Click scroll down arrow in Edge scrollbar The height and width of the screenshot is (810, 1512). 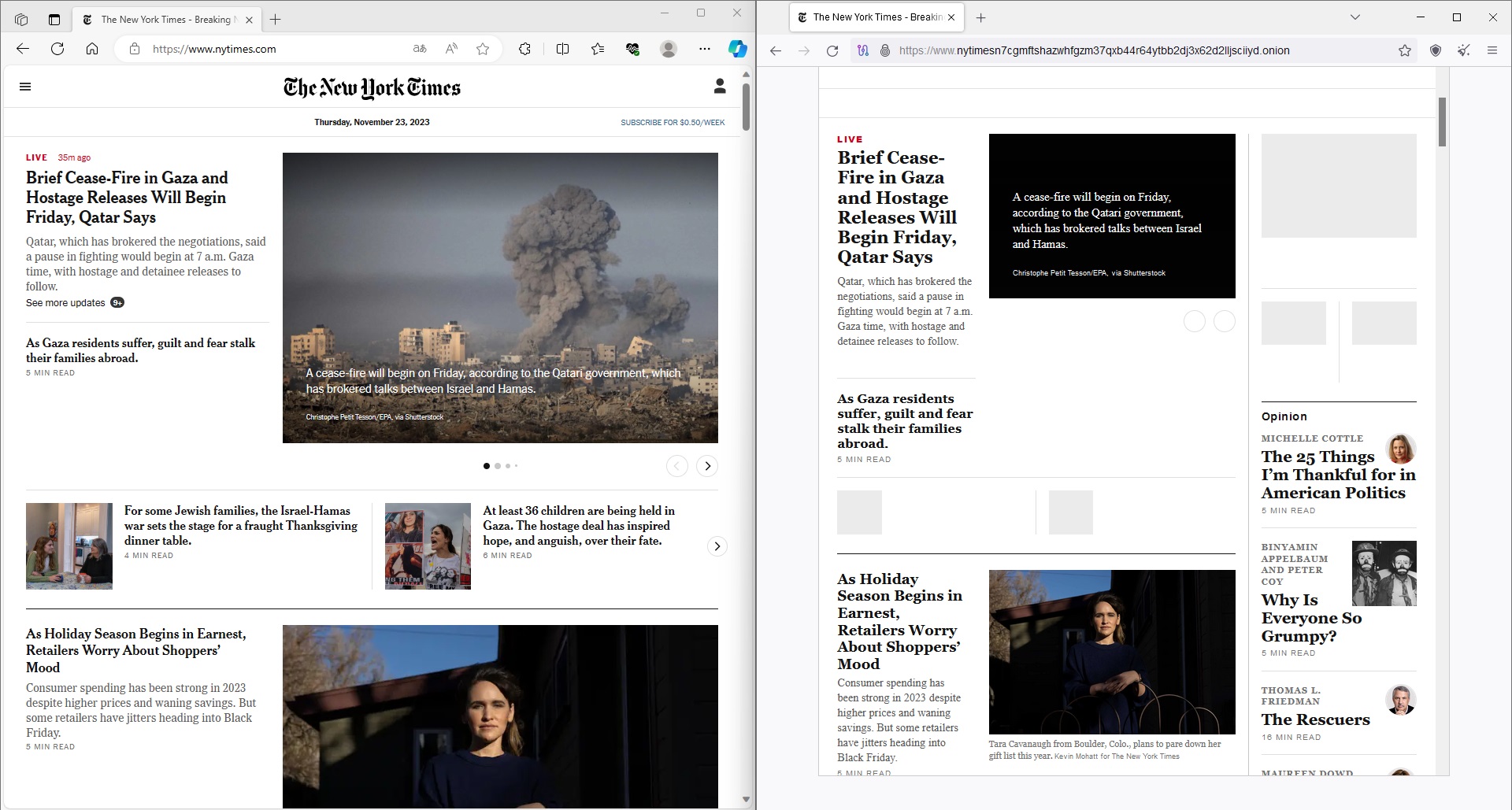coord(746,799)
